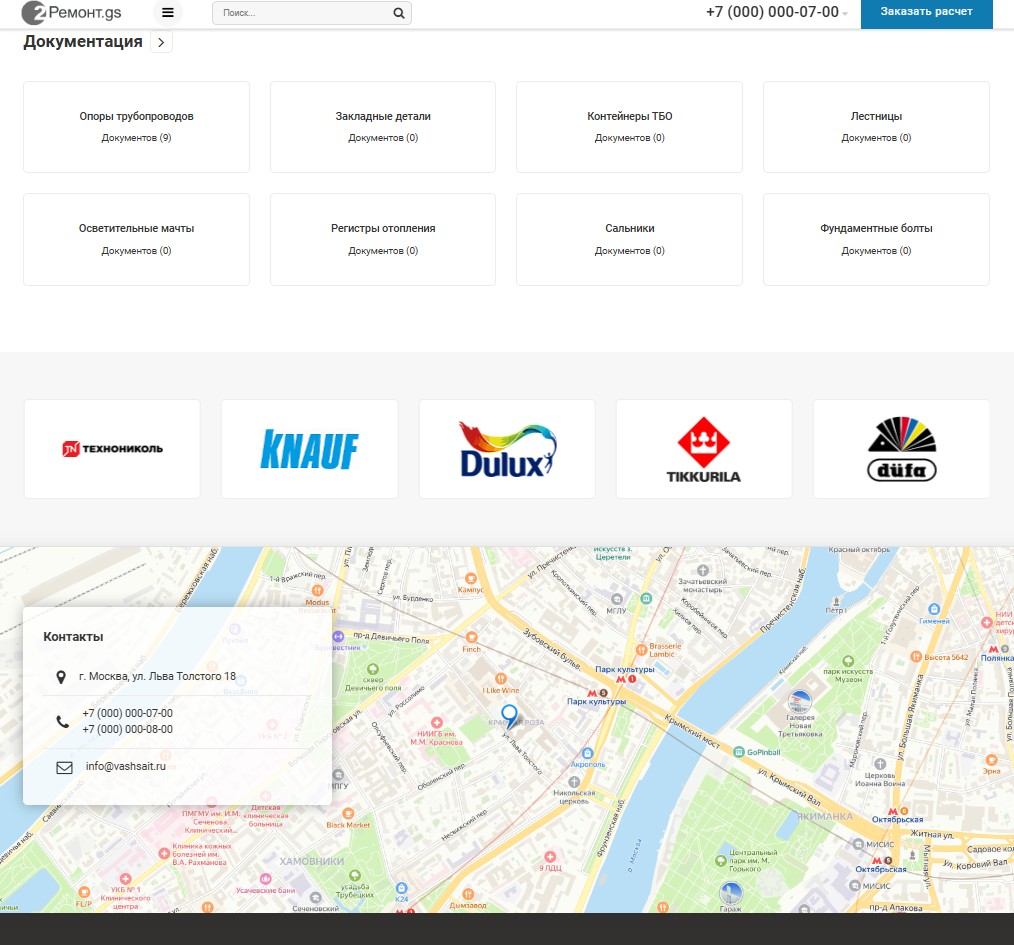Open the Фундаментные болты documentation category
The width and height of the screenshot is (1014, 945).
(x=876, y=239)
